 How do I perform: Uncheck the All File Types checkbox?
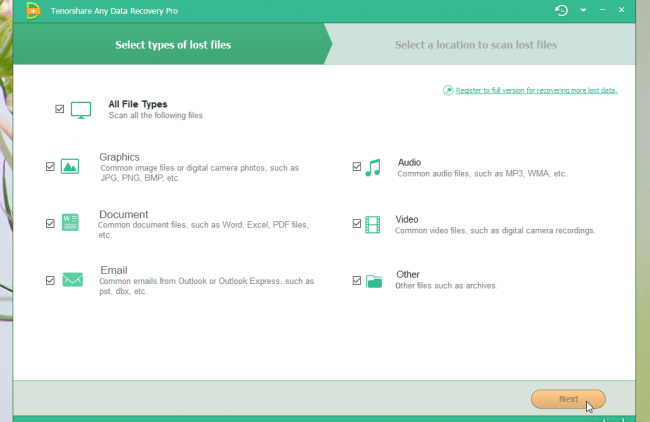pos(60,108)
